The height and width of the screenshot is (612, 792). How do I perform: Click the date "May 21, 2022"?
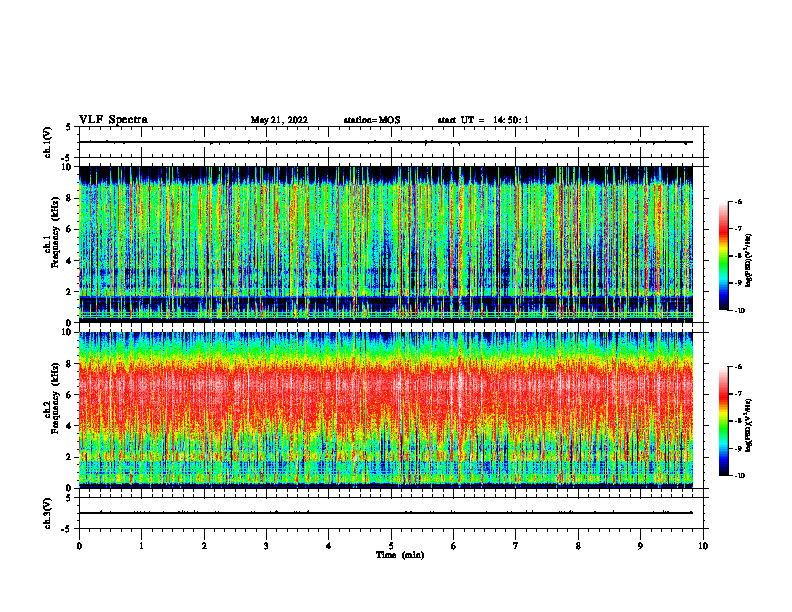pyautogui.click(x=279, y=120)
